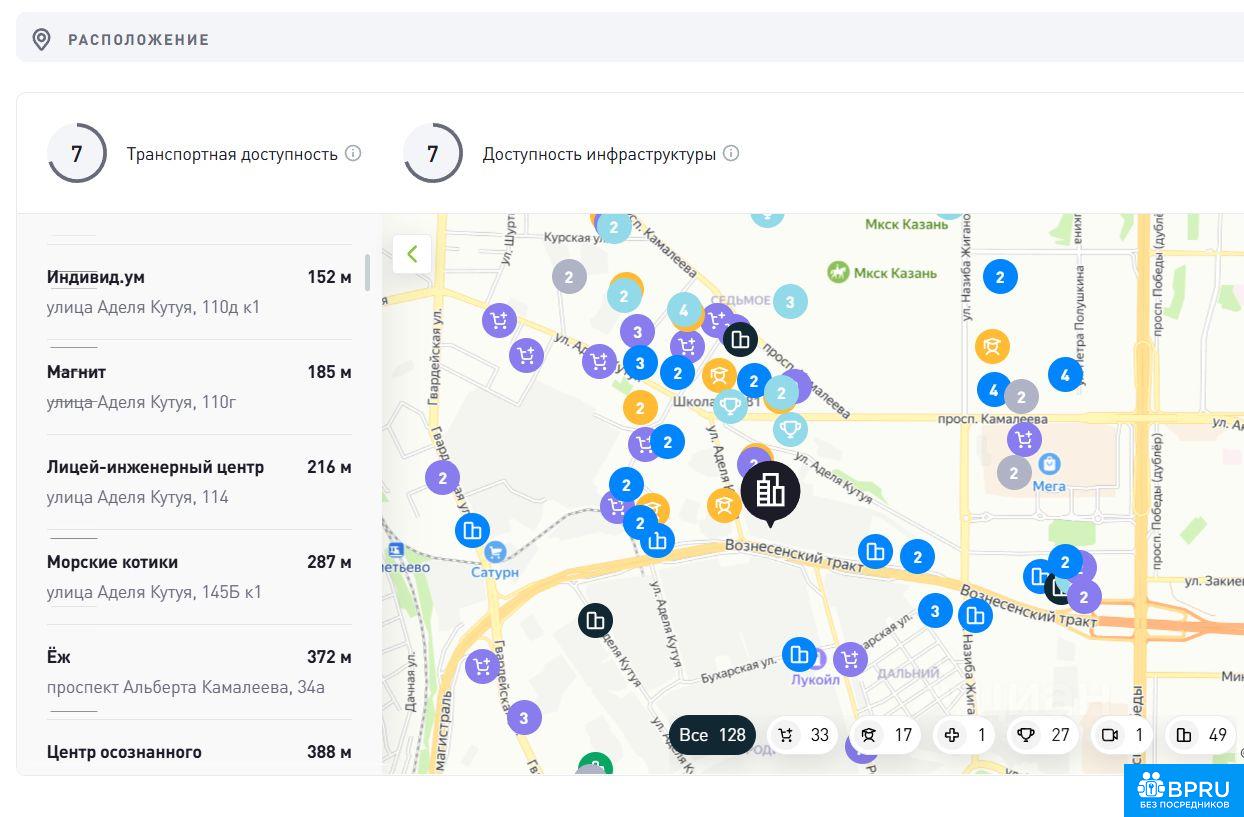Click the blue building marker right of blue 3
The height and width of the screenshot is (817, 1244).
[x=975, y=616]
